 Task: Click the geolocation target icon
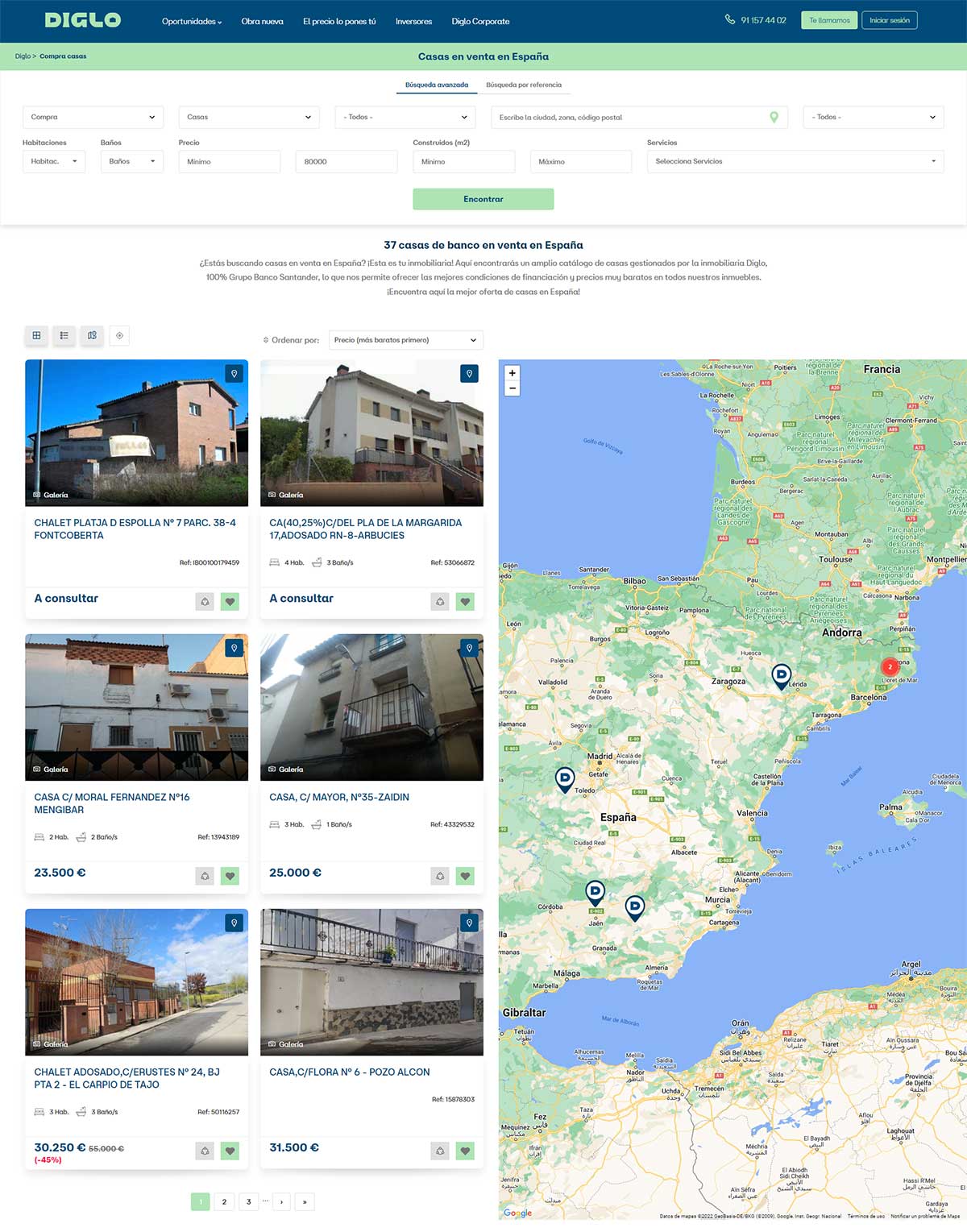click(x=119, y=335)
